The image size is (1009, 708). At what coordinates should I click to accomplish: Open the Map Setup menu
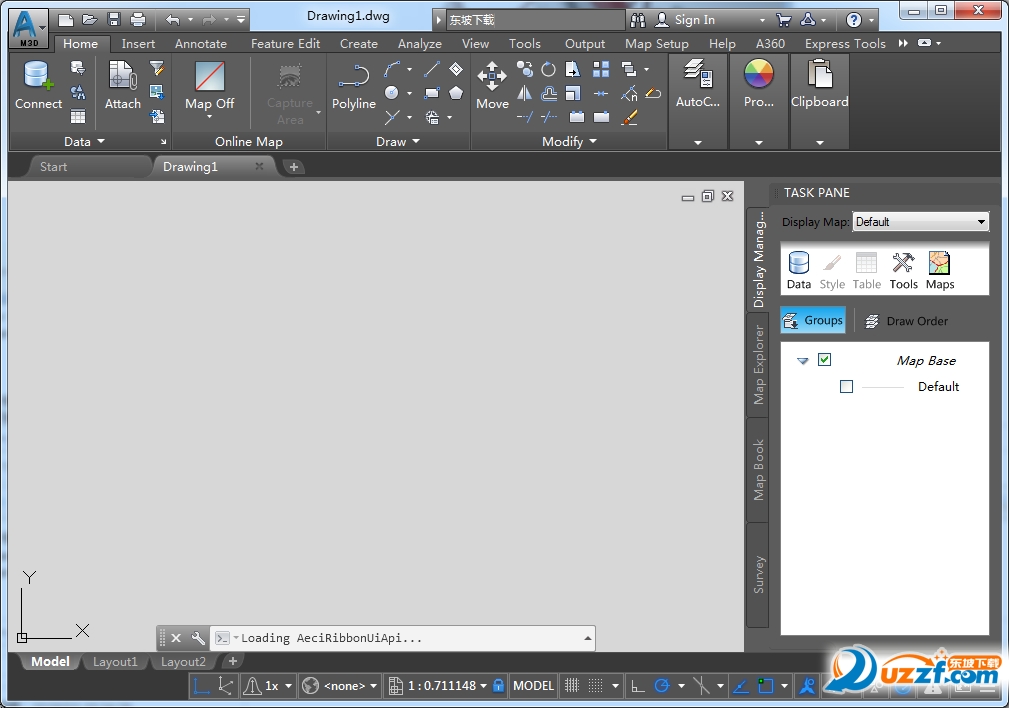coord(656,43)
